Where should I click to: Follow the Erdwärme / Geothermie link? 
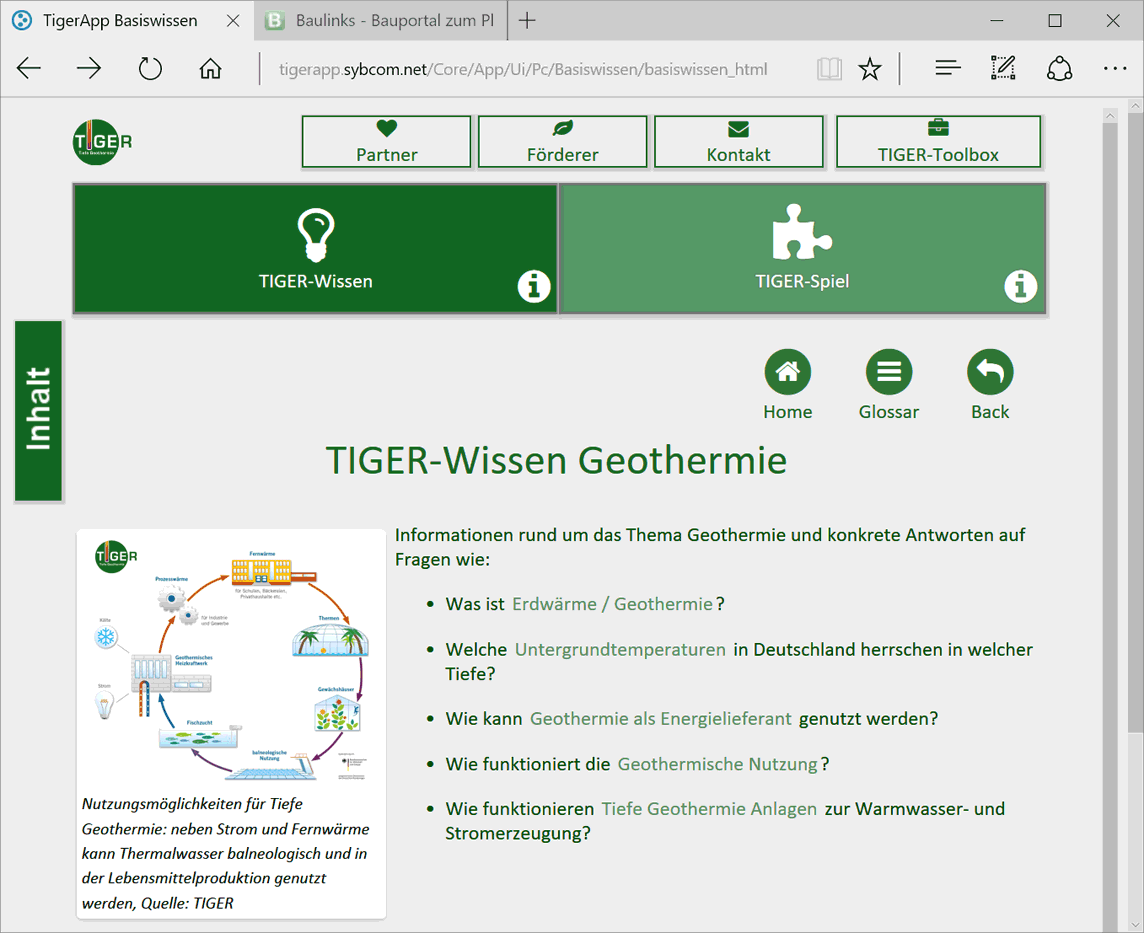coord(612,604)
